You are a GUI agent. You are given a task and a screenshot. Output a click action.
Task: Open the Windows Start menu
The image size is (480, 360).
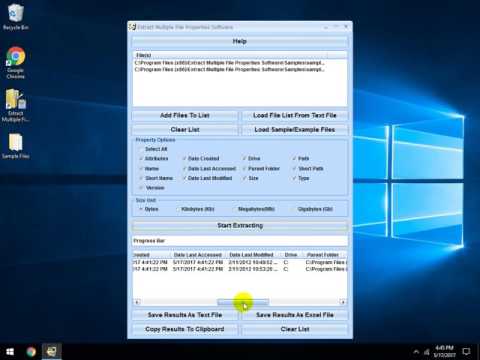(10, 352)
